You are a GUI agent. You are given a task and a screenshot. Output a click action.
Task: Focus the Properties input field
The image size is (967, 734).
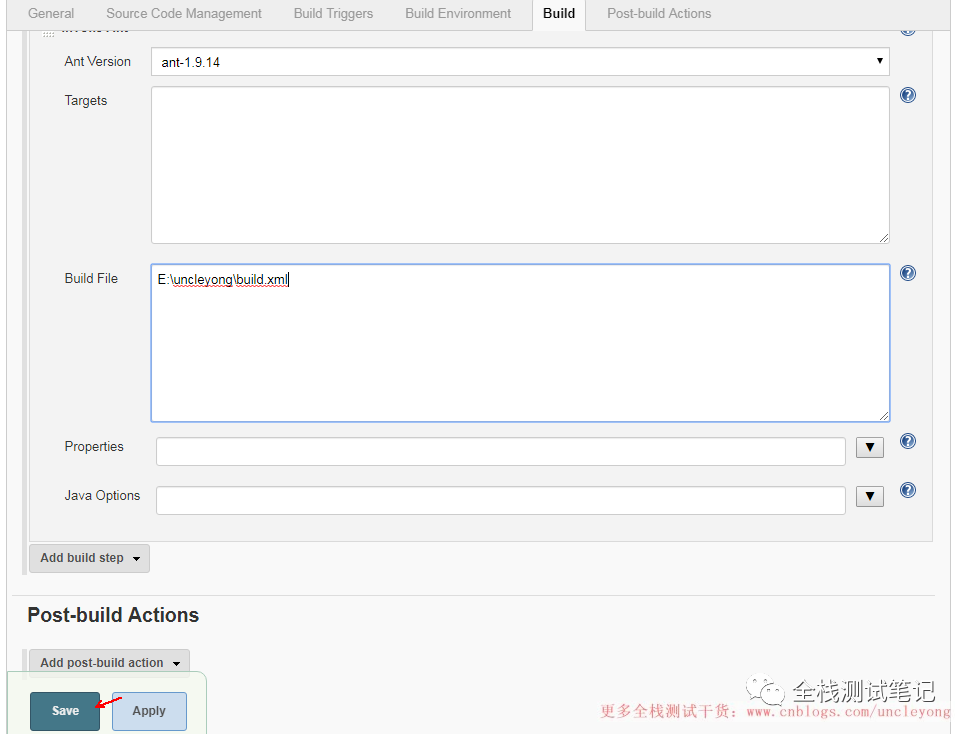click(501, 452)
